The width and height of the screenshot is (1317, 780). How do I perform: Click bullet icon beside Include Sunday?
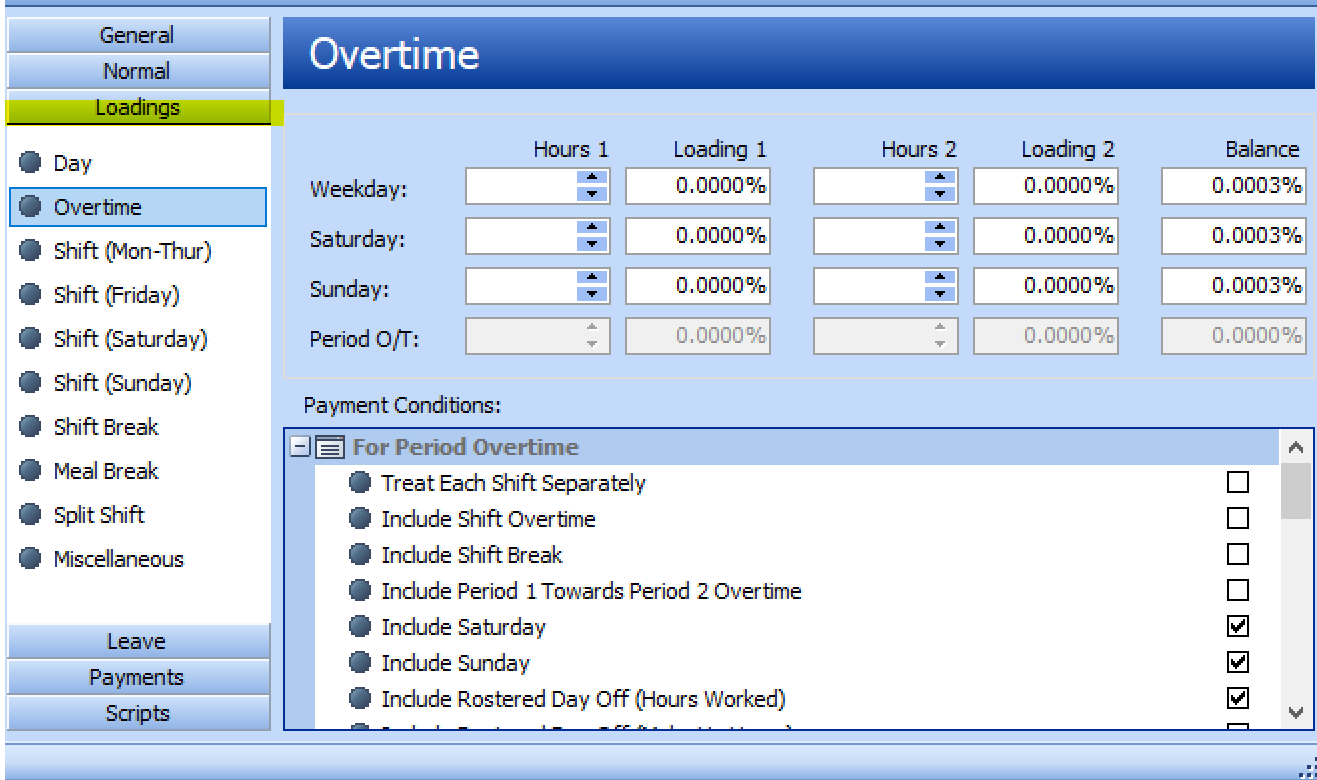[360, 663]
